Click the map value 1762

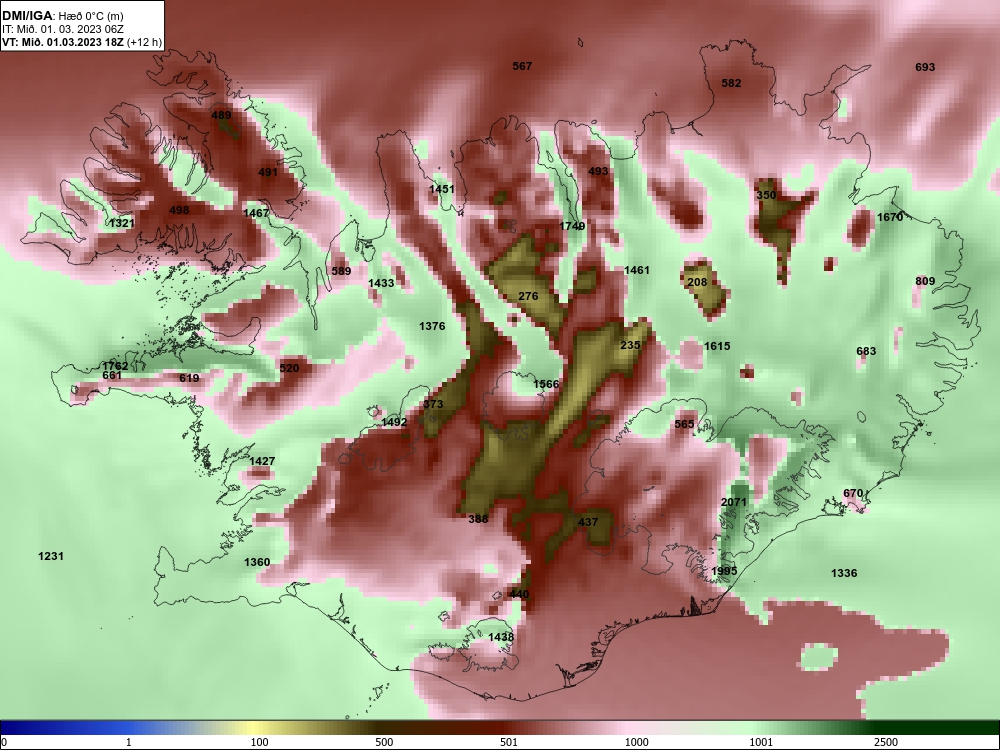(115, 366)
